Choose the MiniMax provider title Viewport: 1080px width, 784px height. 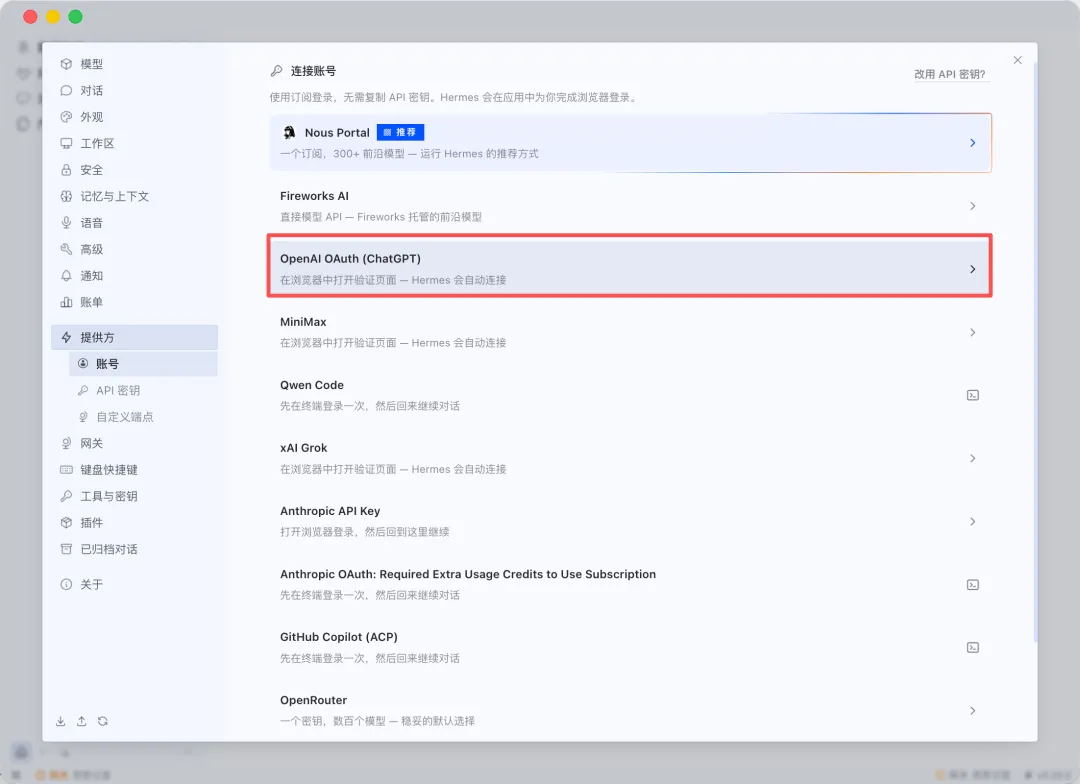(x=303, y=322)
